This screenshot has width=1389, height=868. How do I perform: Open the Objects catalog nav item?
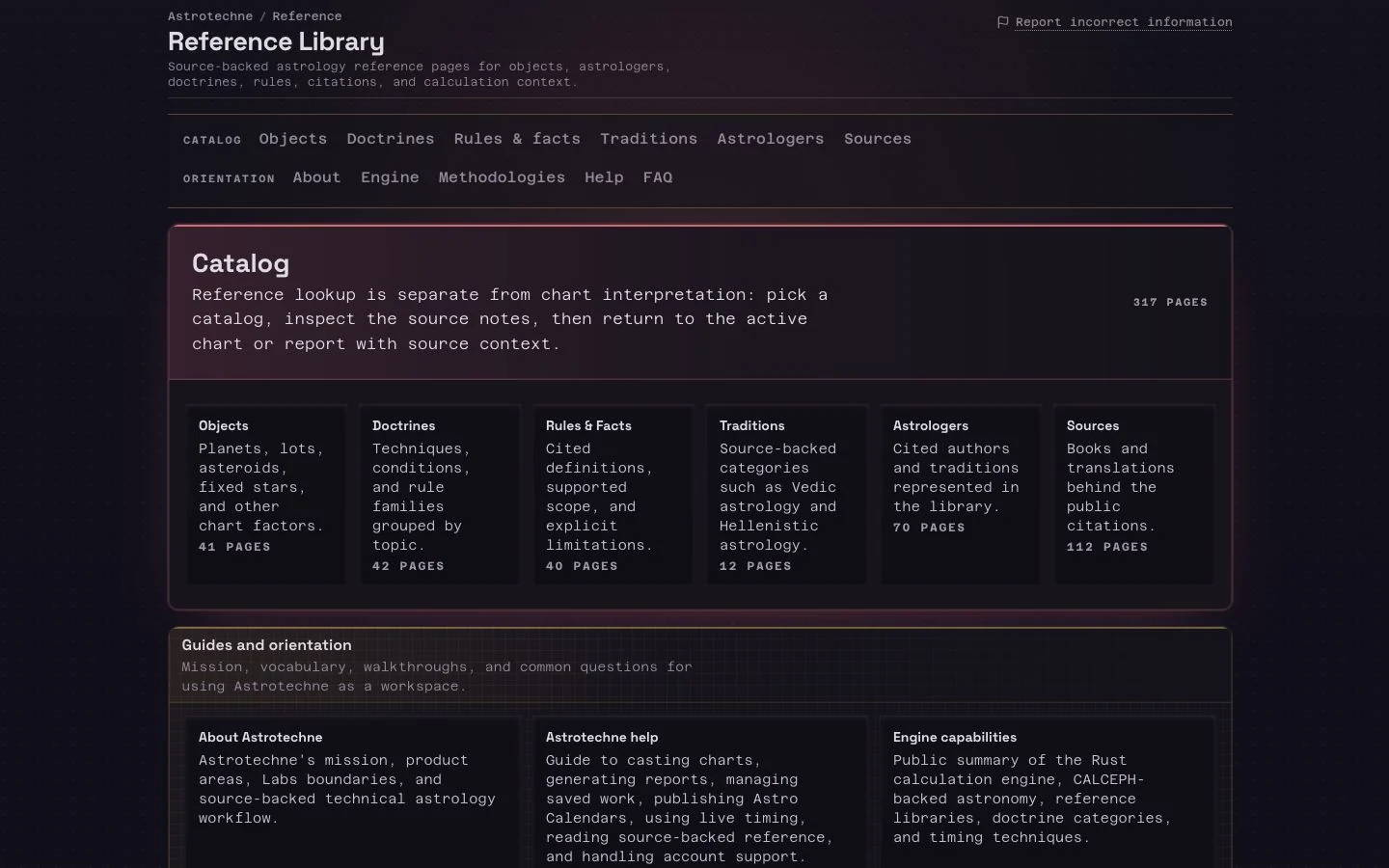293,139
